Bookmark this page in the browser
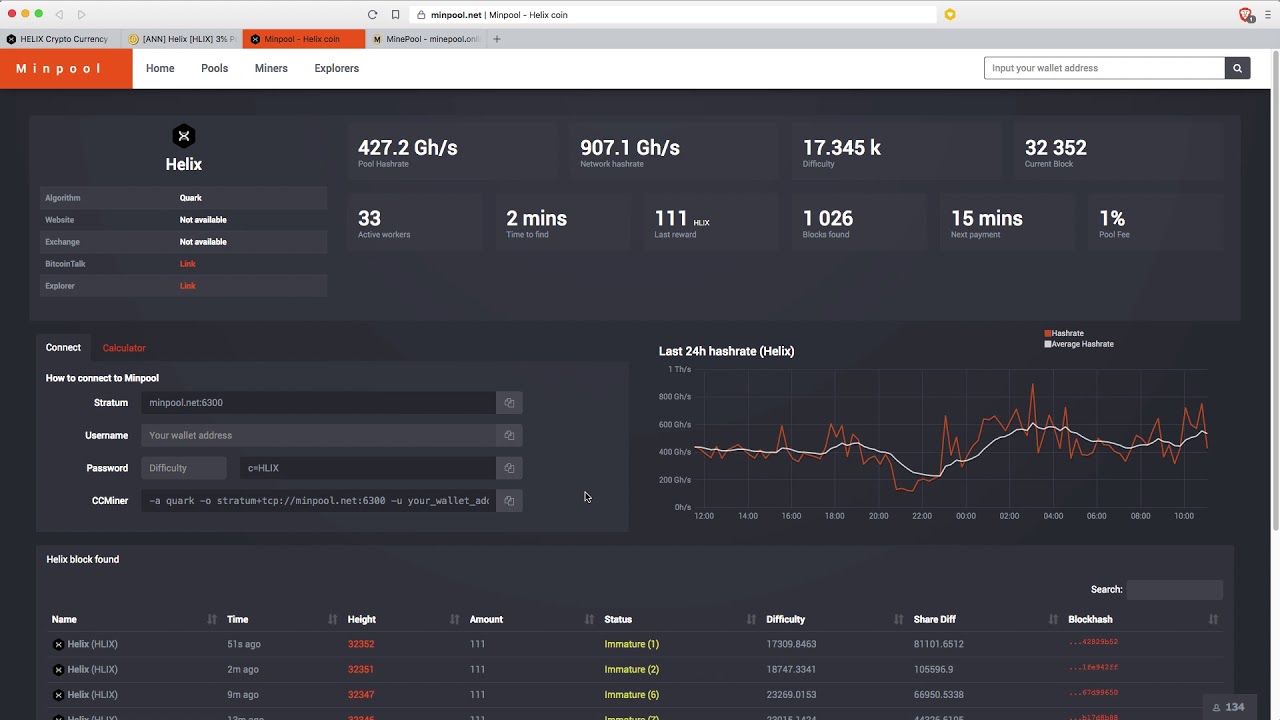The width and height of the screenshot is (1280, 720). (396, 15)
